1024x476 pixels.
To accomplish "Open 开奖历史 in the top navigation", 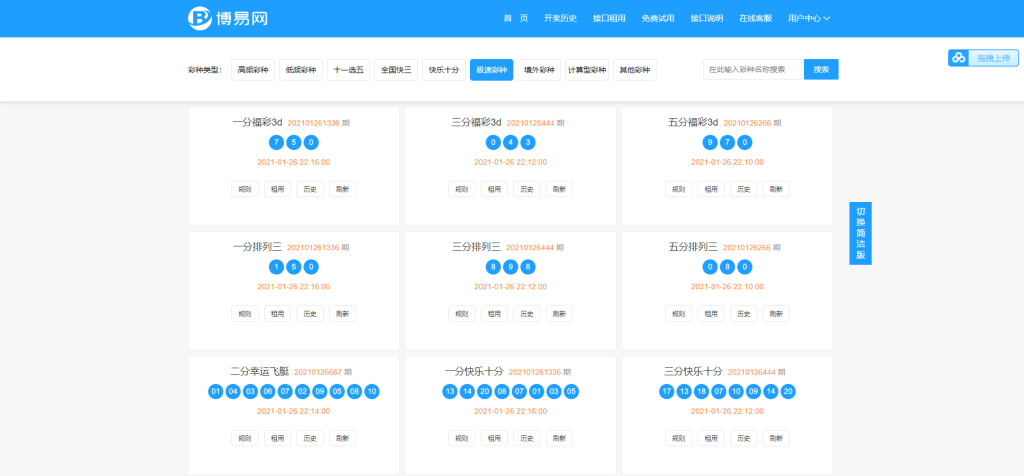I will click(561, 19).
